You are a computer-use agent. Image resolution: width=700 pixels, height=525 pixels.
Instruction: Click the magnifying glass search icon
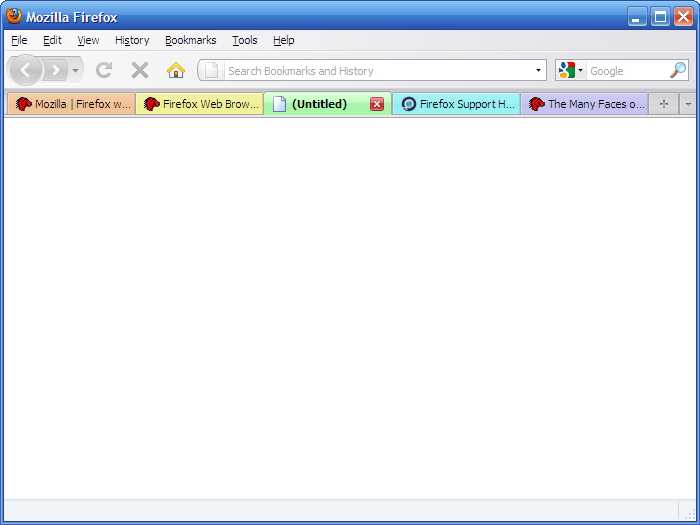pyautogui.click(x=678, y=71)
